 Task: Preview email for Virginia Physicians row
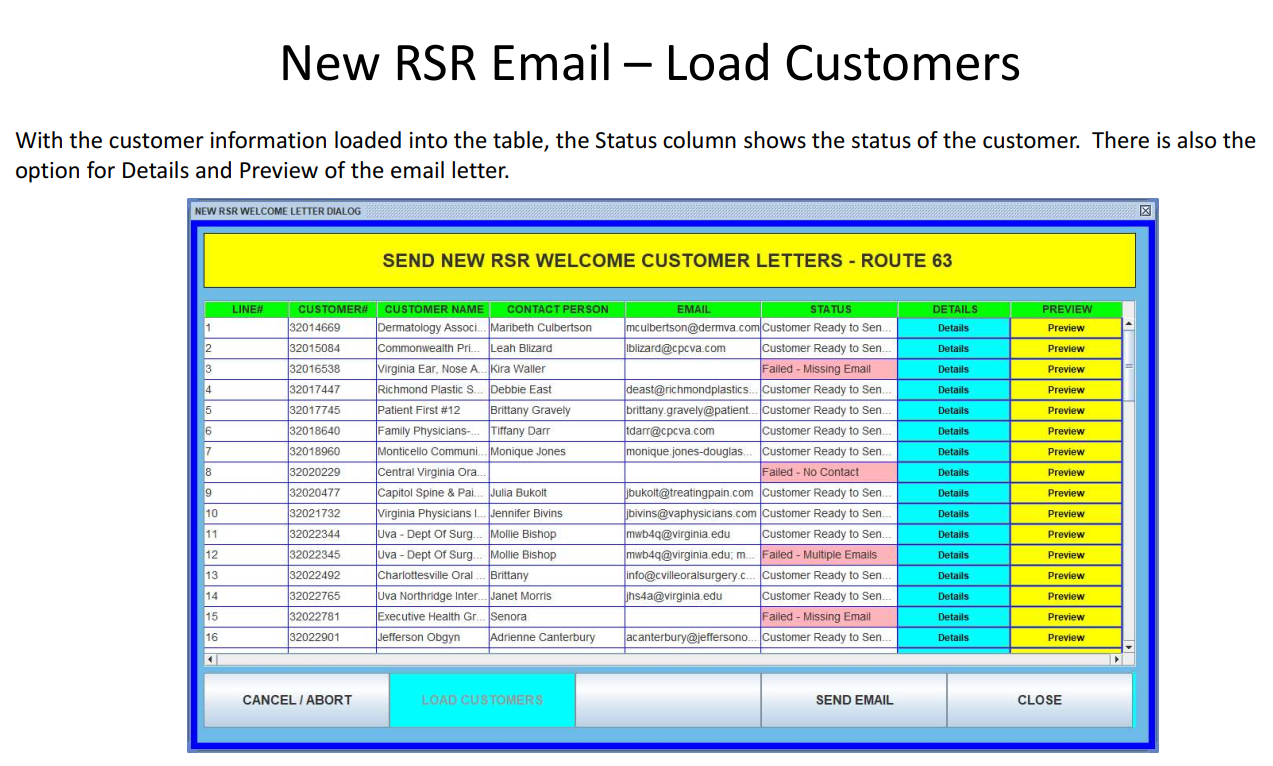tap(1066, 514)
